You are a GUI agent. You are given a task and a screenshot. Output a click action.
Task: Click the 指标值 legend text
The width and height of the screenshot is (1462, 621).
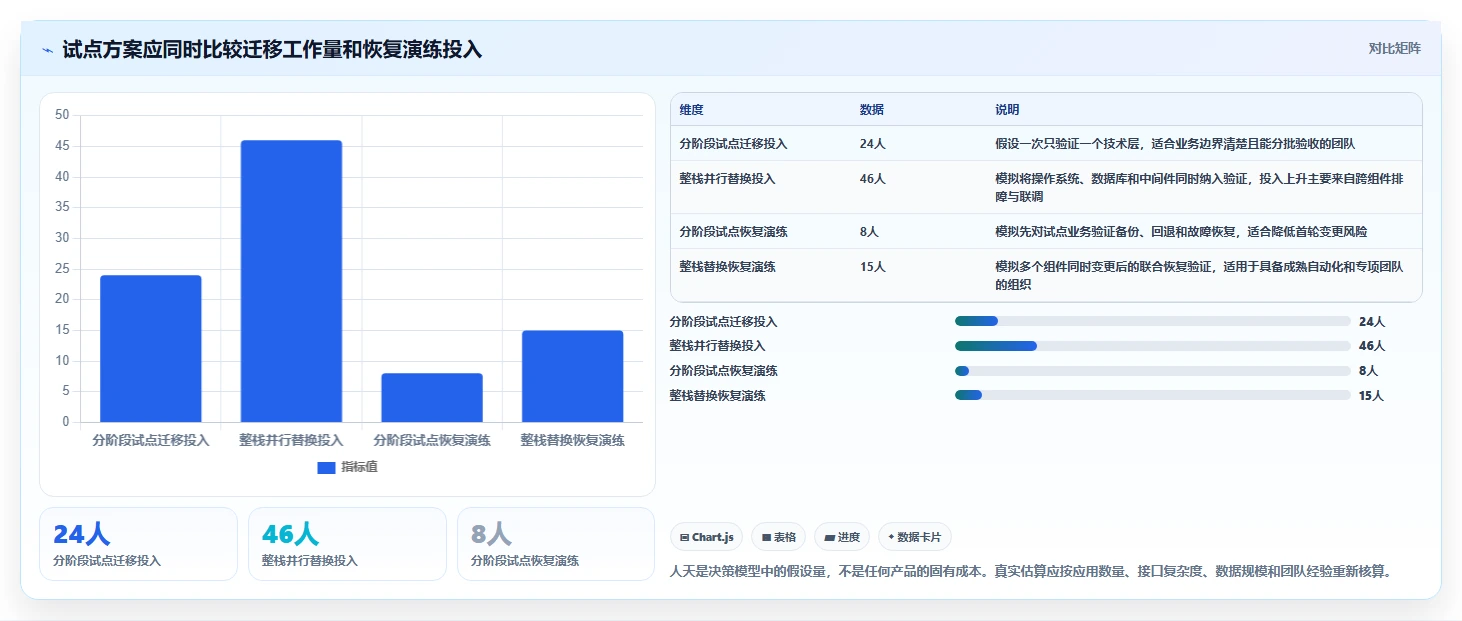359,467
